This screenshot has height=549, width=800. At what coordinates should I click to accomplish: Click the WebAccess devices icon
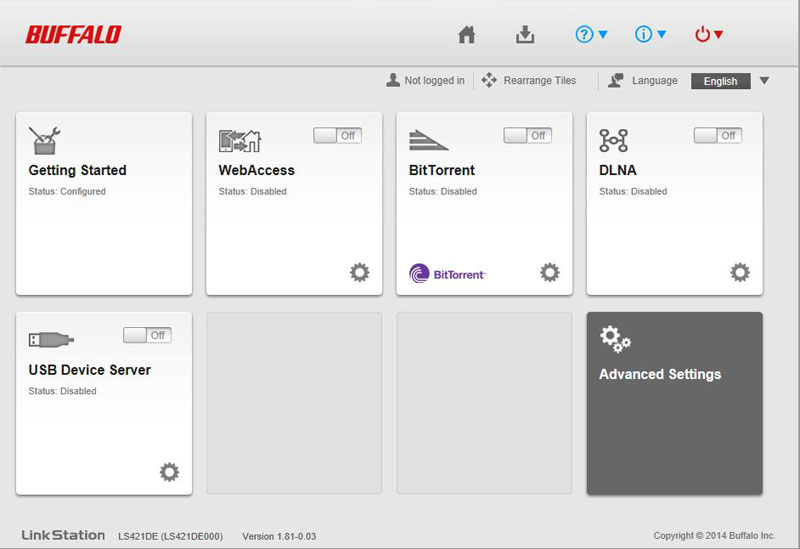point(240,141)
